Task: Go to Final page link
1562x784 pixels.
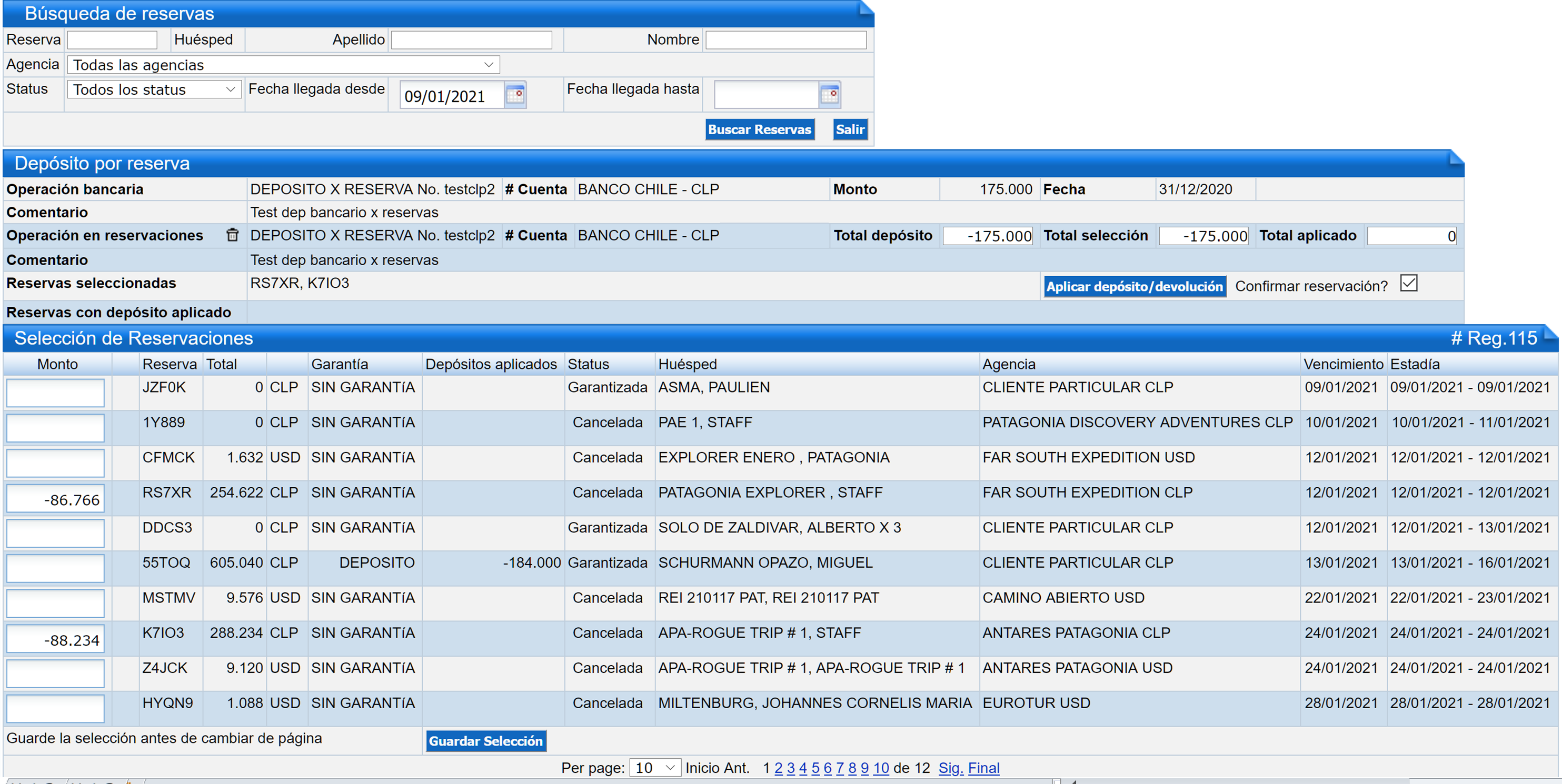Action: tap(983, 768)
